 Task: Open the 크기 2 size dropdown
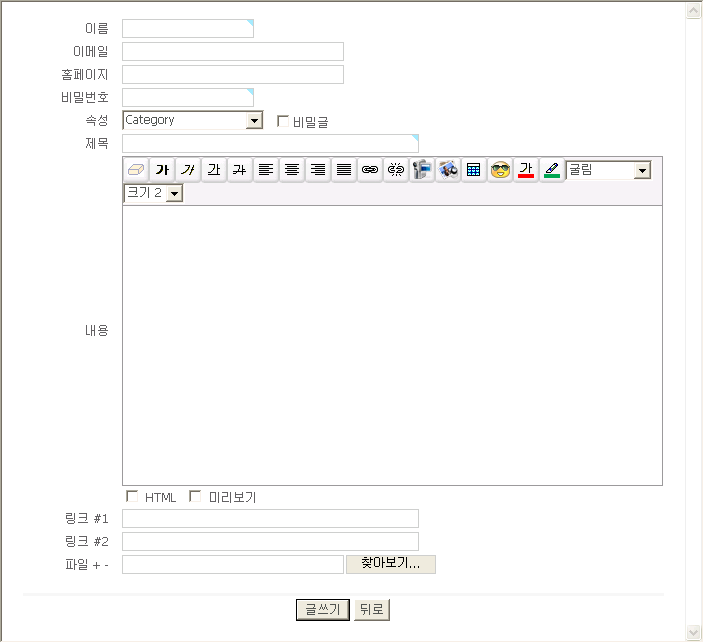click(153, 193)
